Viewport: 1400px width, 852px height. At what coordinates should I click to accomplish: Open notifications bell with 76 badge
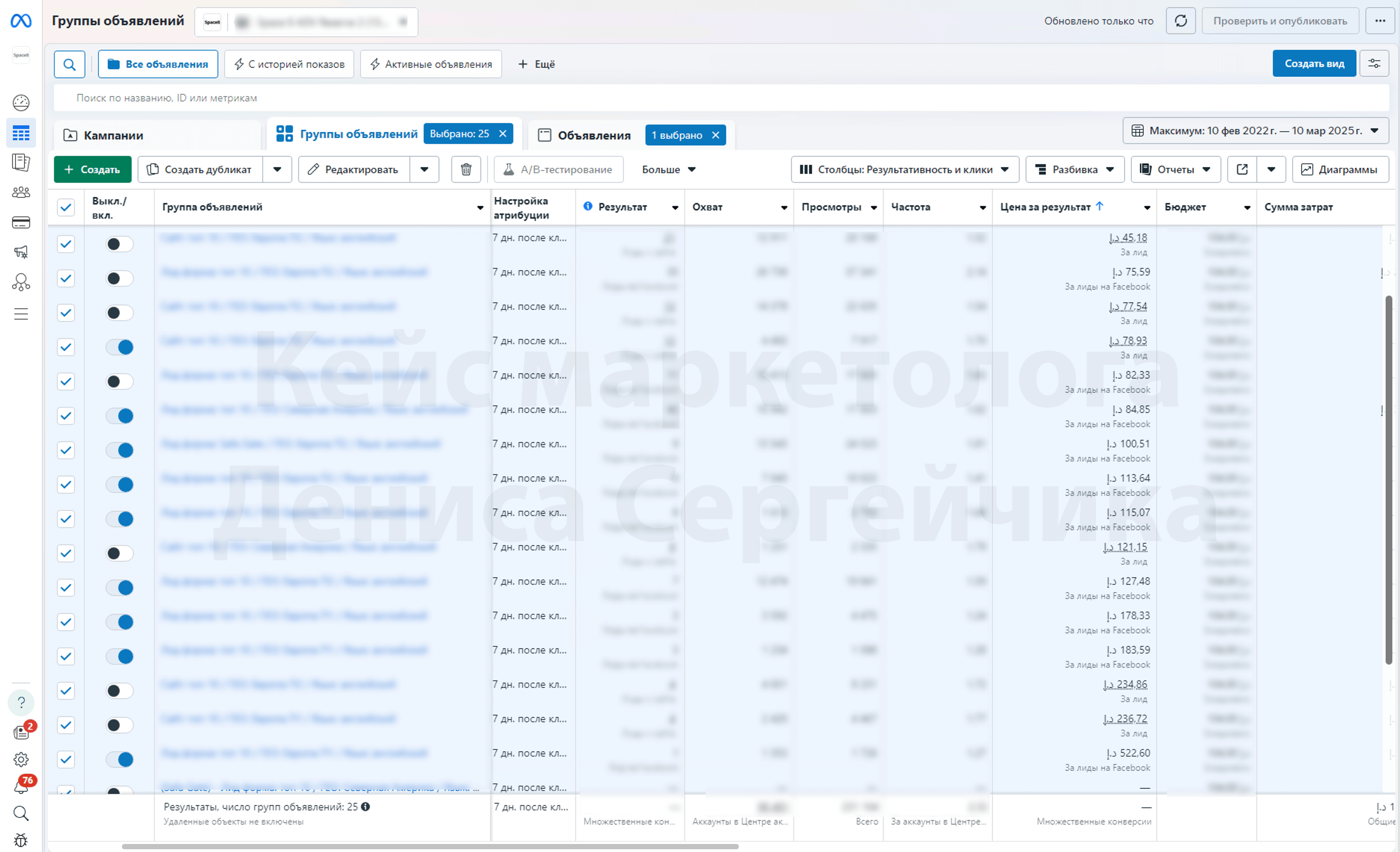[22, 786]
